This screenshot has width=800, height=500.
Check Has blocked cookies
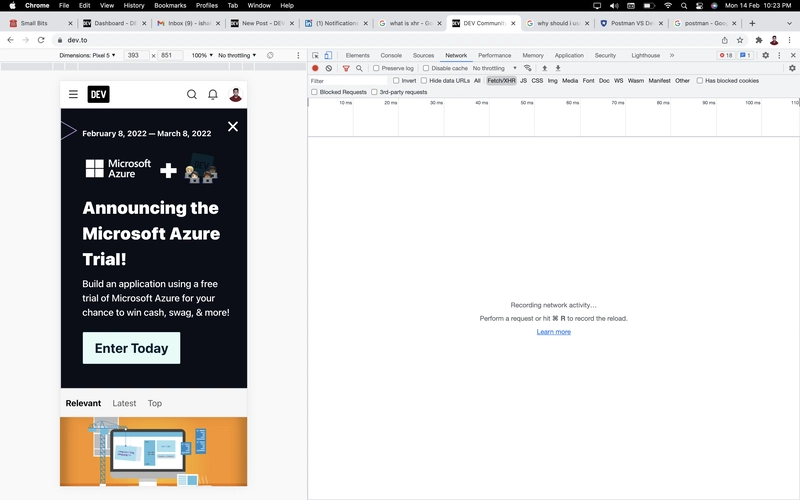[x=700, y=81]
